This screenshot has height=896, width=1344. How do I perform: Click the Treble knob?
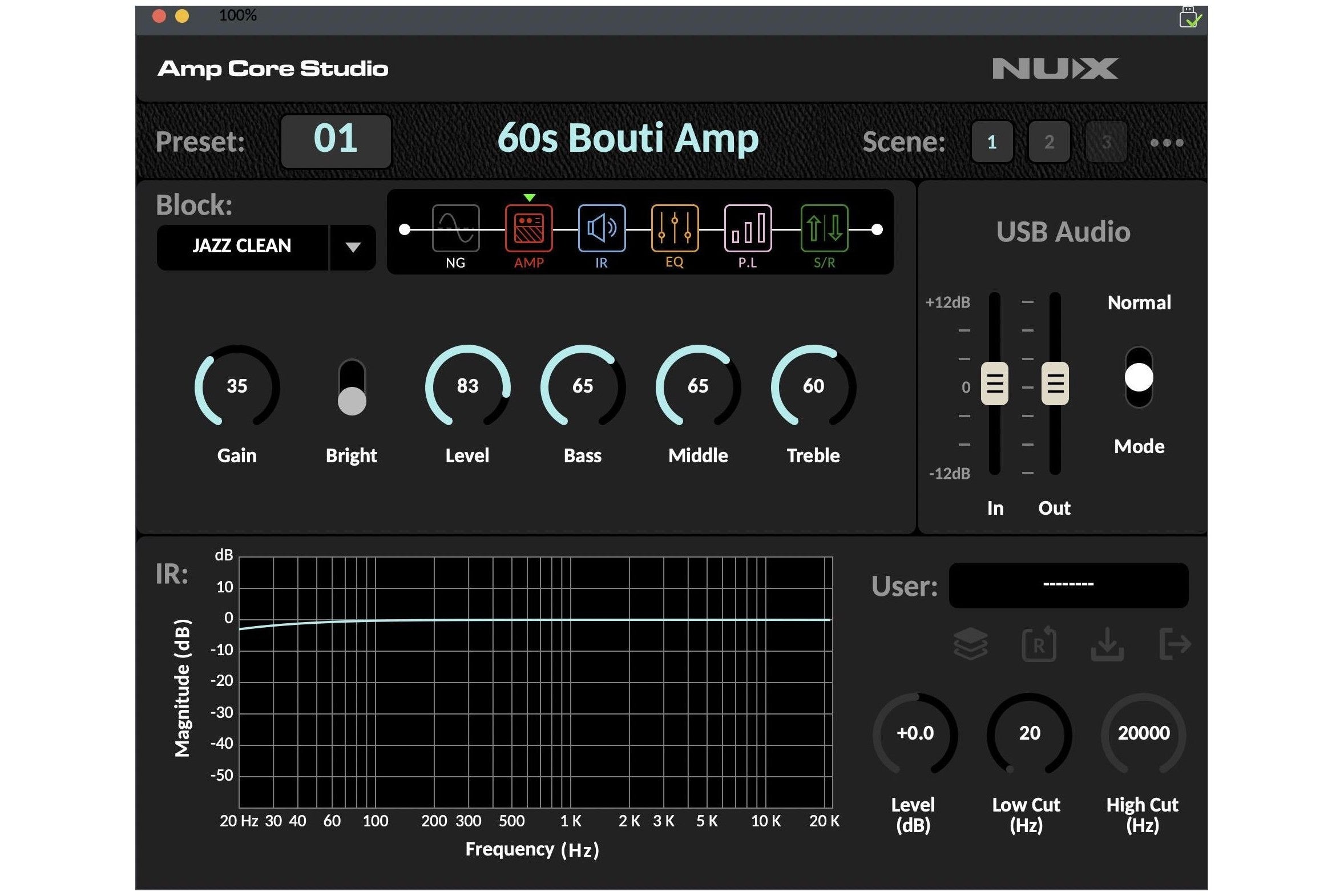coord(814,386)
